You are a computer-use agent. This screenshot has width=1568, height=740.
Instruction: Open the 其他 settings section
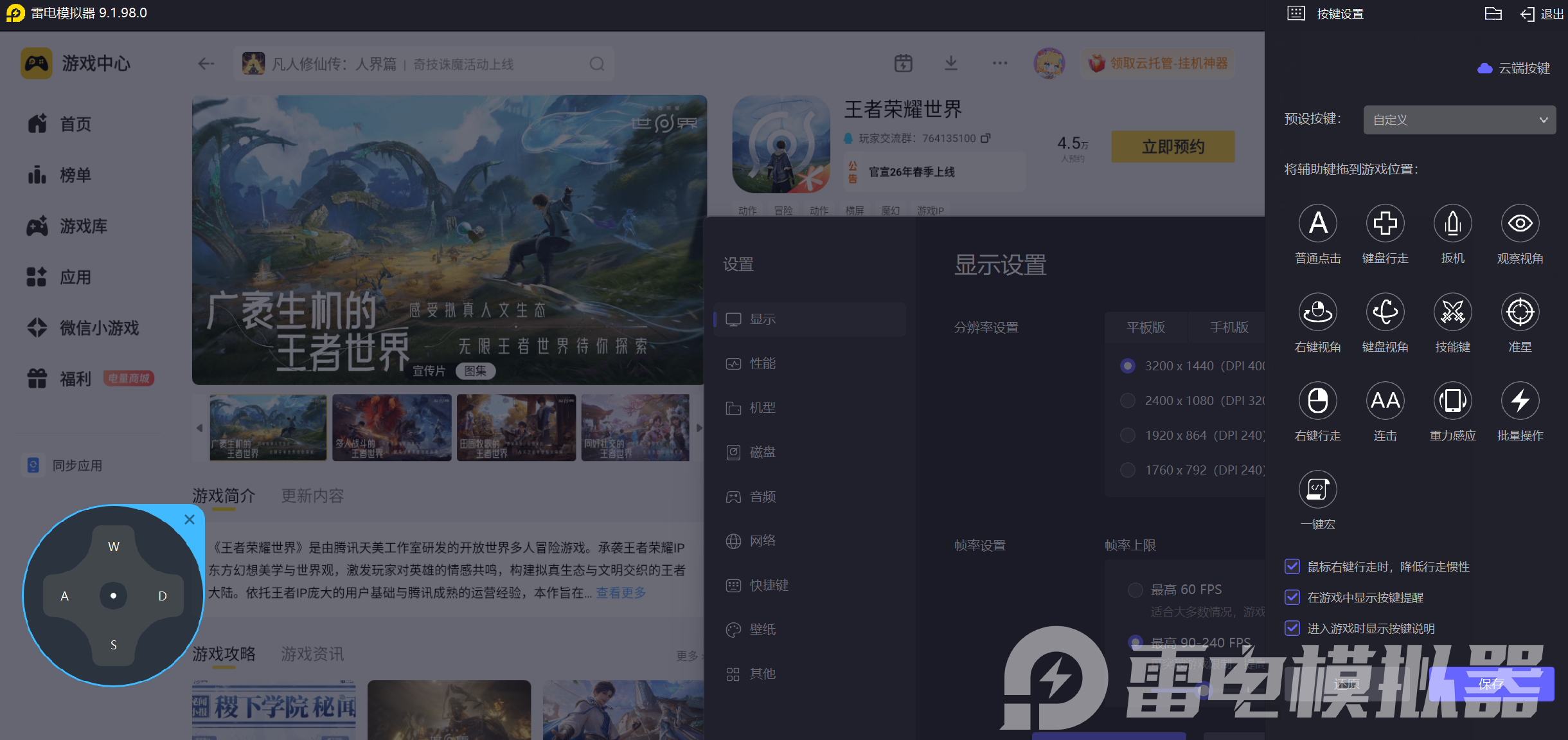810,674
